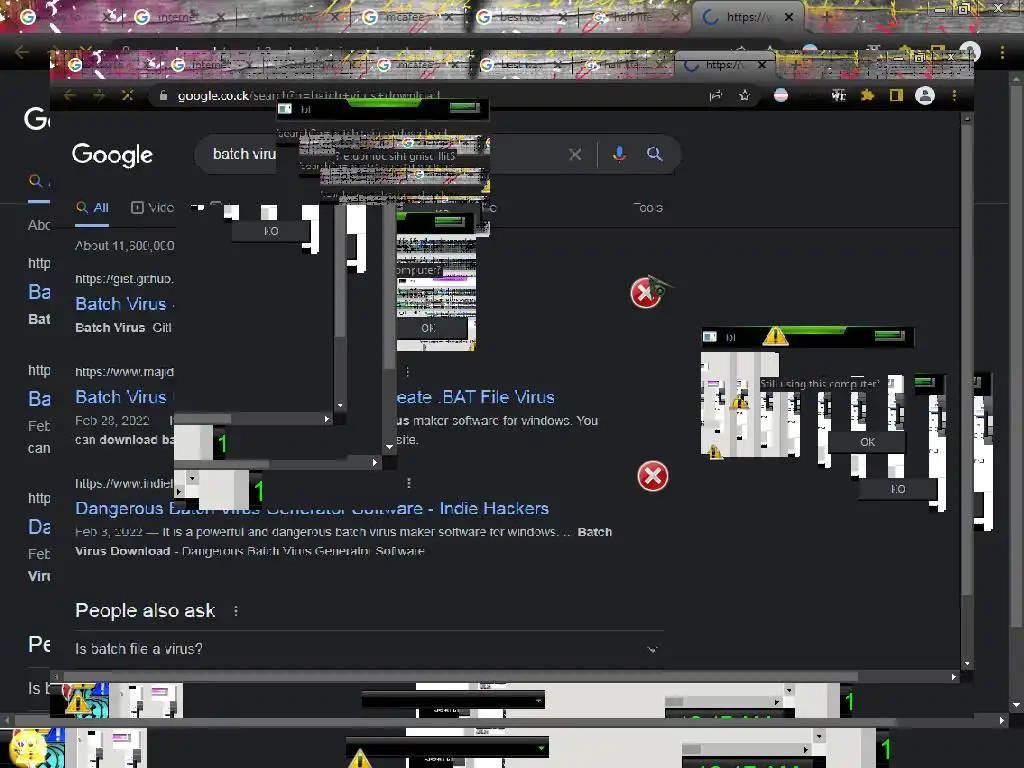Go back in the background Chrome window
Viewport: 1024px width, 768px height.
(x=22, y=52)
